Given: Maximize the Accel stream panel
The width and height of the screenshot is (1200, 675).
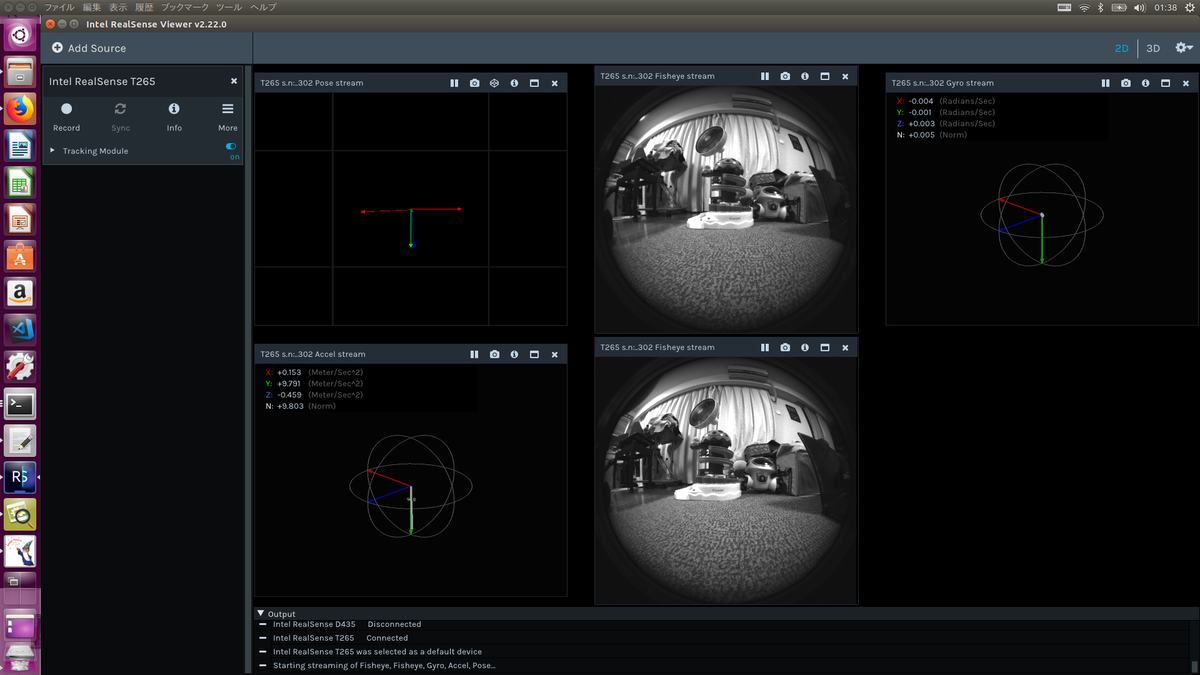Looking at the screenshot, I should click(534, 354).
